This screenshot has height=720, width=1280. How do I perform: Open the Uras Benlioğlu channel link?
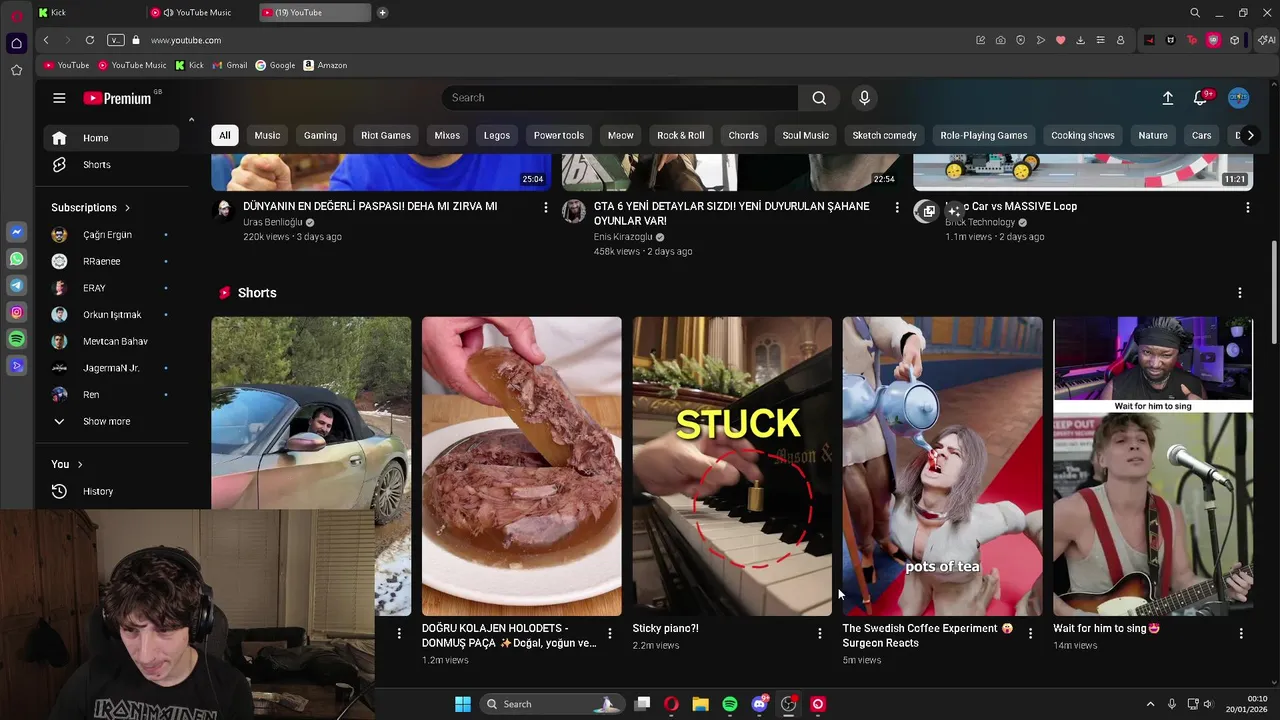coord(272,223)
